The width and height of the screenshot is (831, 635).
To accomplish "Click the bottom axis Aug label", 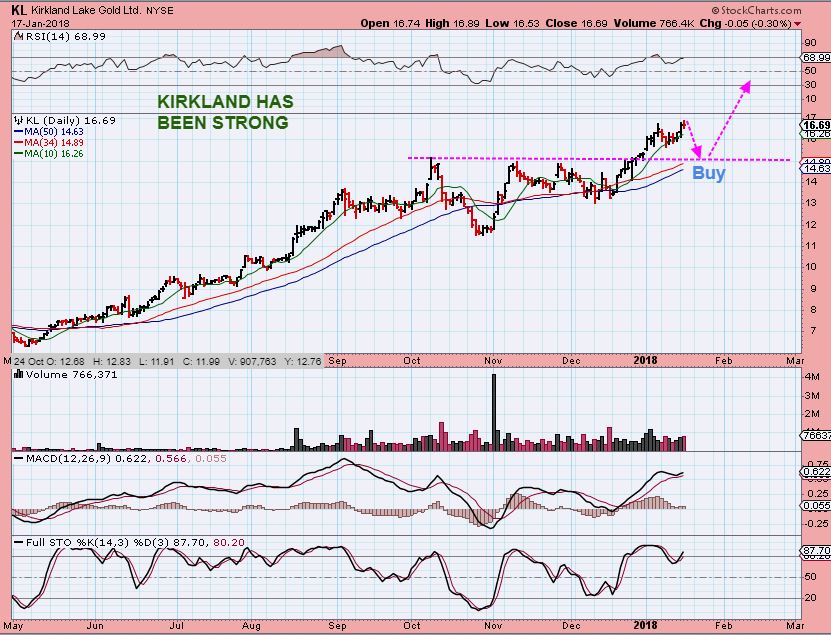I will tap(252, 625).
